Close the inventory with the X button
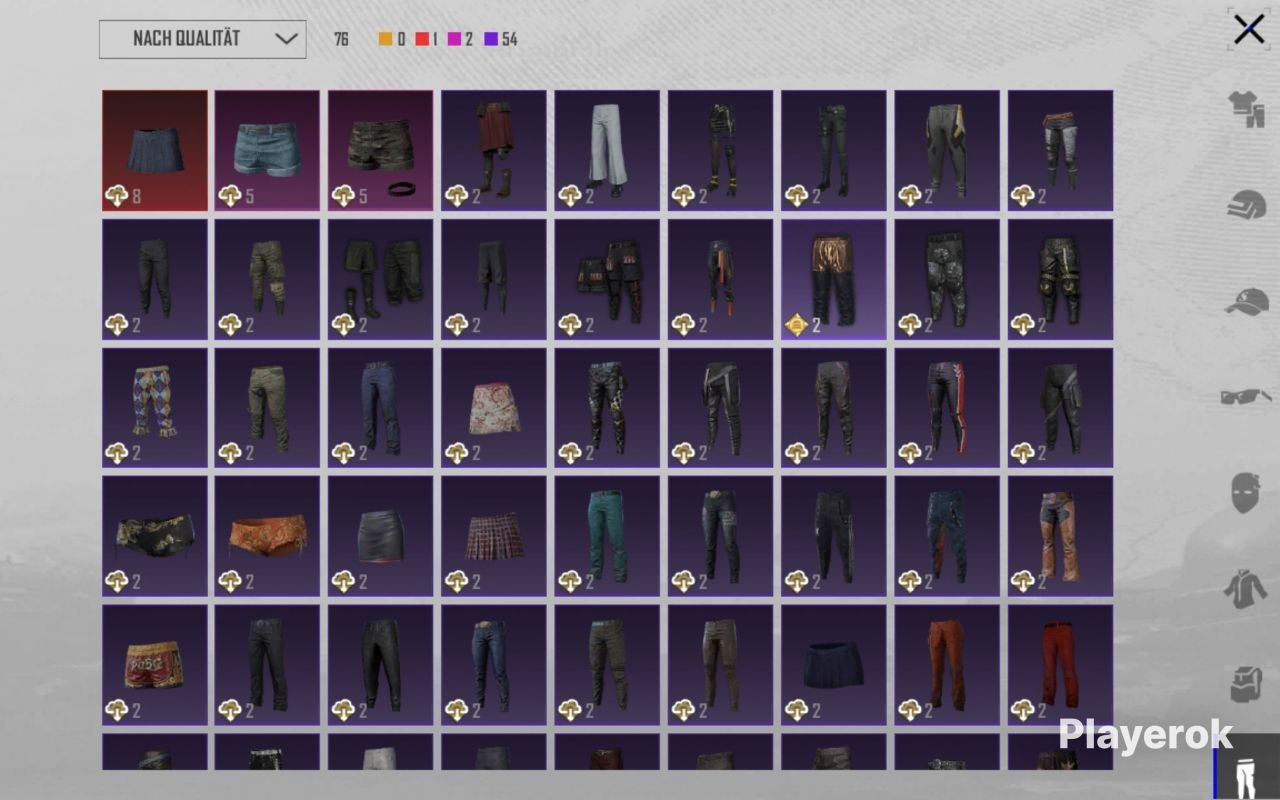The image size is (1280, 800). tap(1249, 30)
